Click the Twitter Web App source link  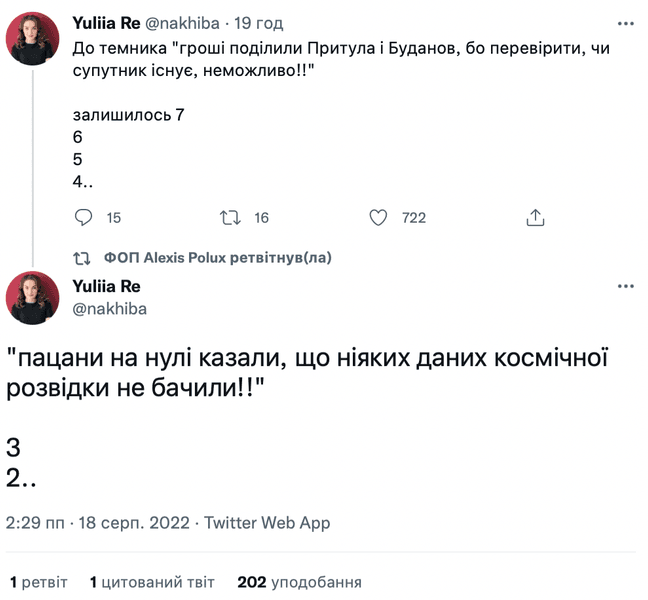coord(267,522)
